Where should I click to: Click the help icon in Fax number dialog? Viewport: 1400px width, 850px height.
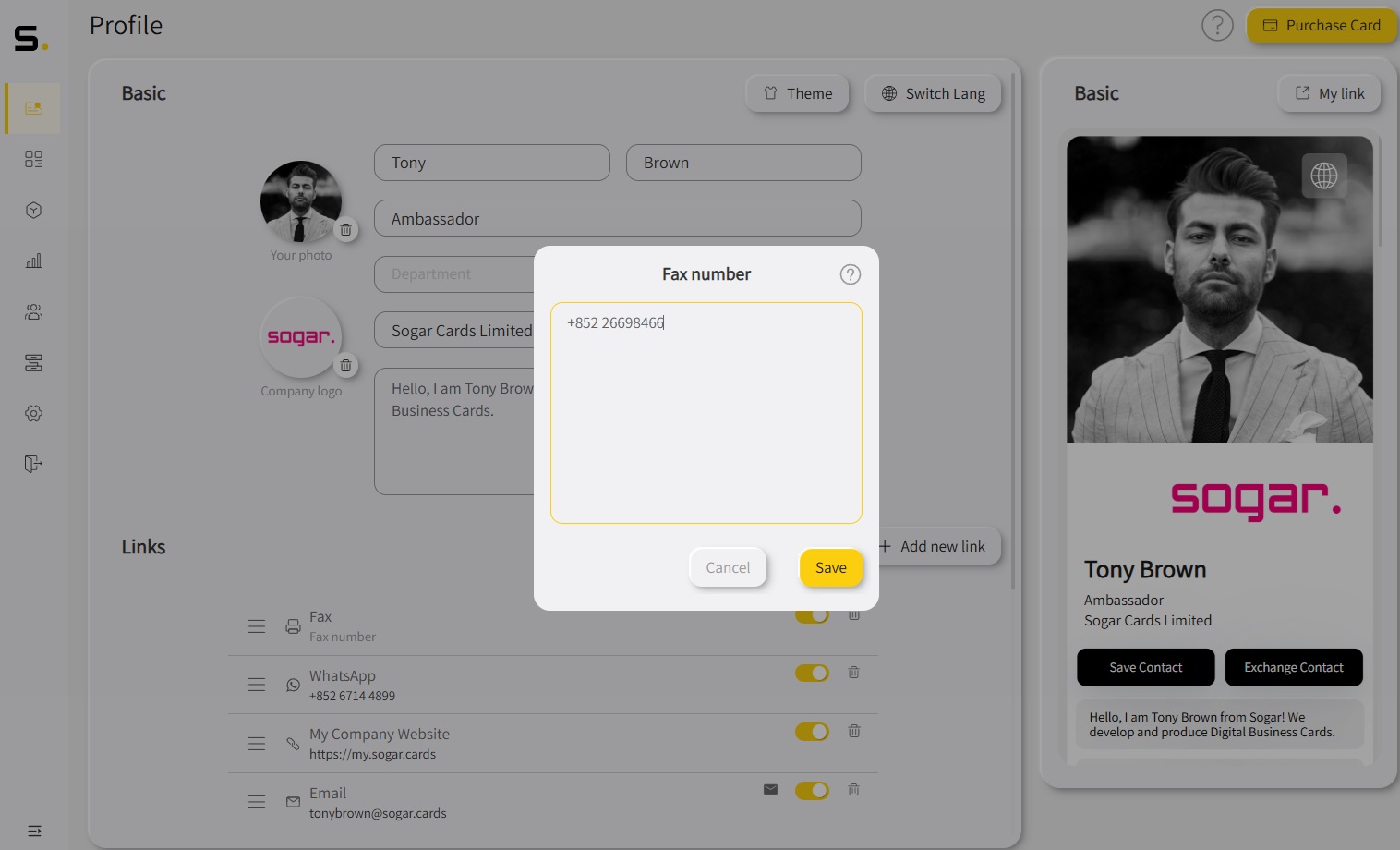pyautogui.click(x=851, y=274)
